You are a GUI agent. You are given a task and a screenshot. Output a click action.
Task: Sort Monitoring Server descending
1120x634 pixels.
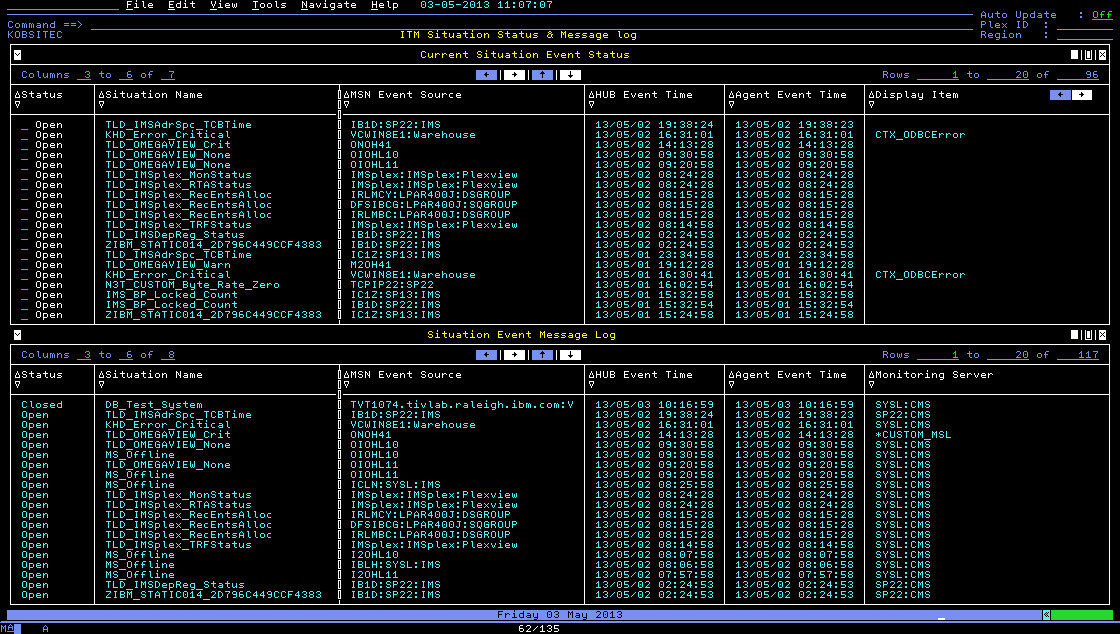pyautogui.click(x=871, y=384)
